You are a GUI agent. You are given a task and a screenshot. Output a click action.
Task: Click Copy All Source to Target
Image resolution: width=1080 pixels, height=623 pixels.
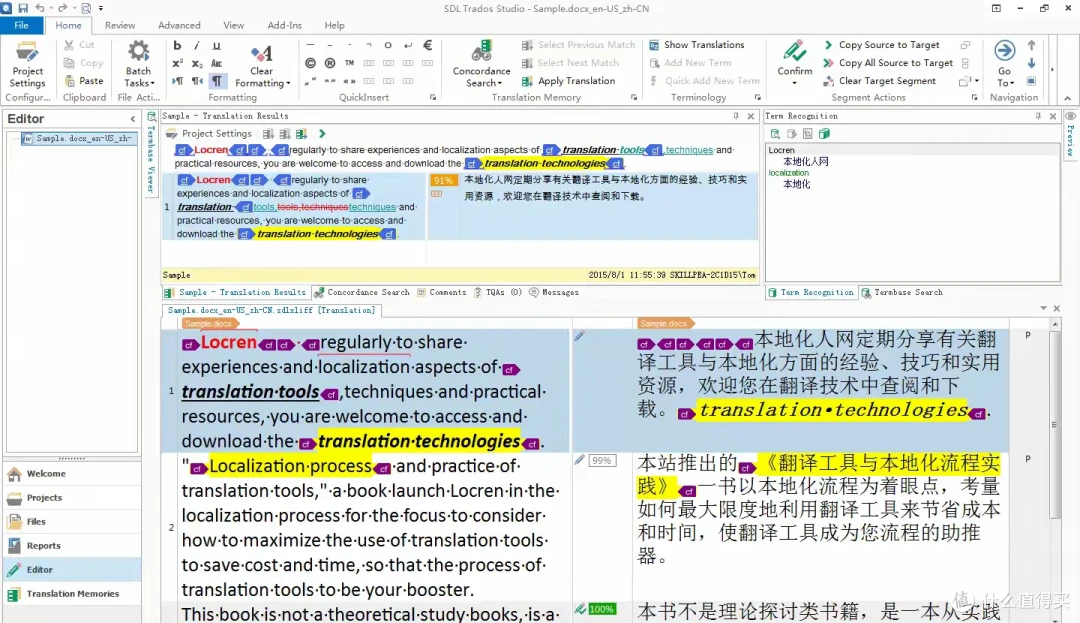[888, 63]
